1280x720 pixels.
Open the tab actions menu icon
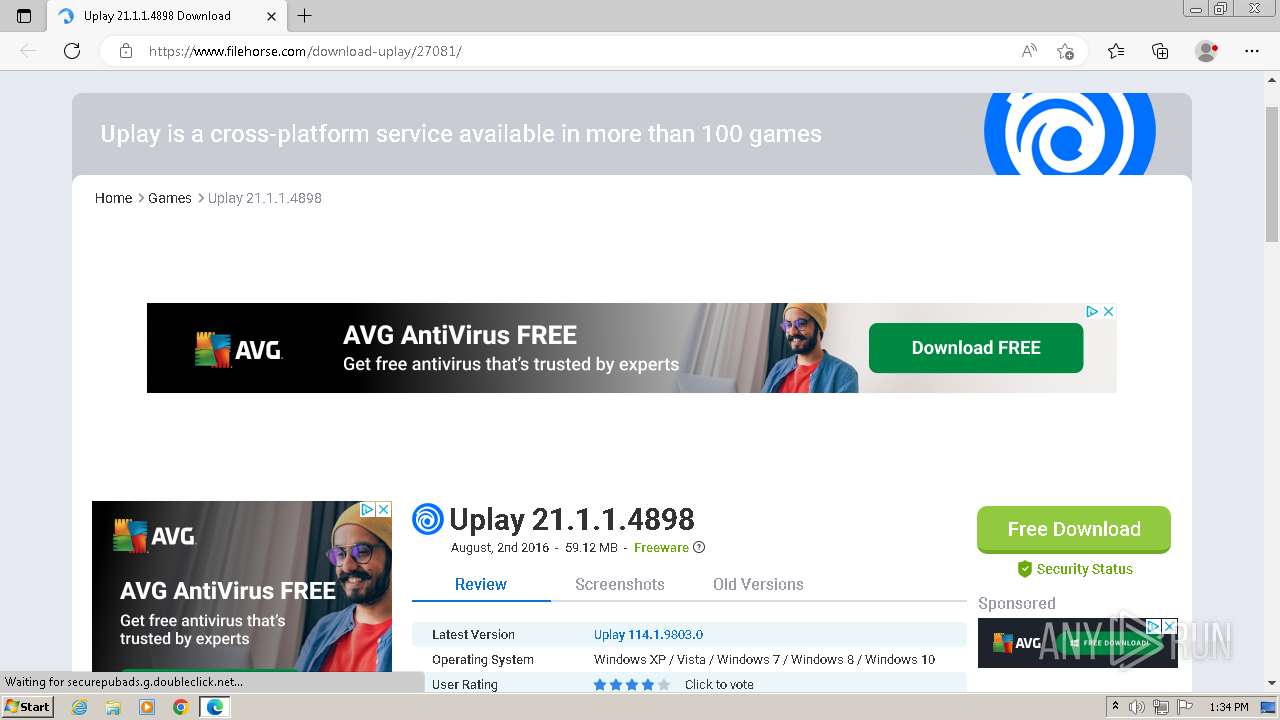tap(24, 16)
